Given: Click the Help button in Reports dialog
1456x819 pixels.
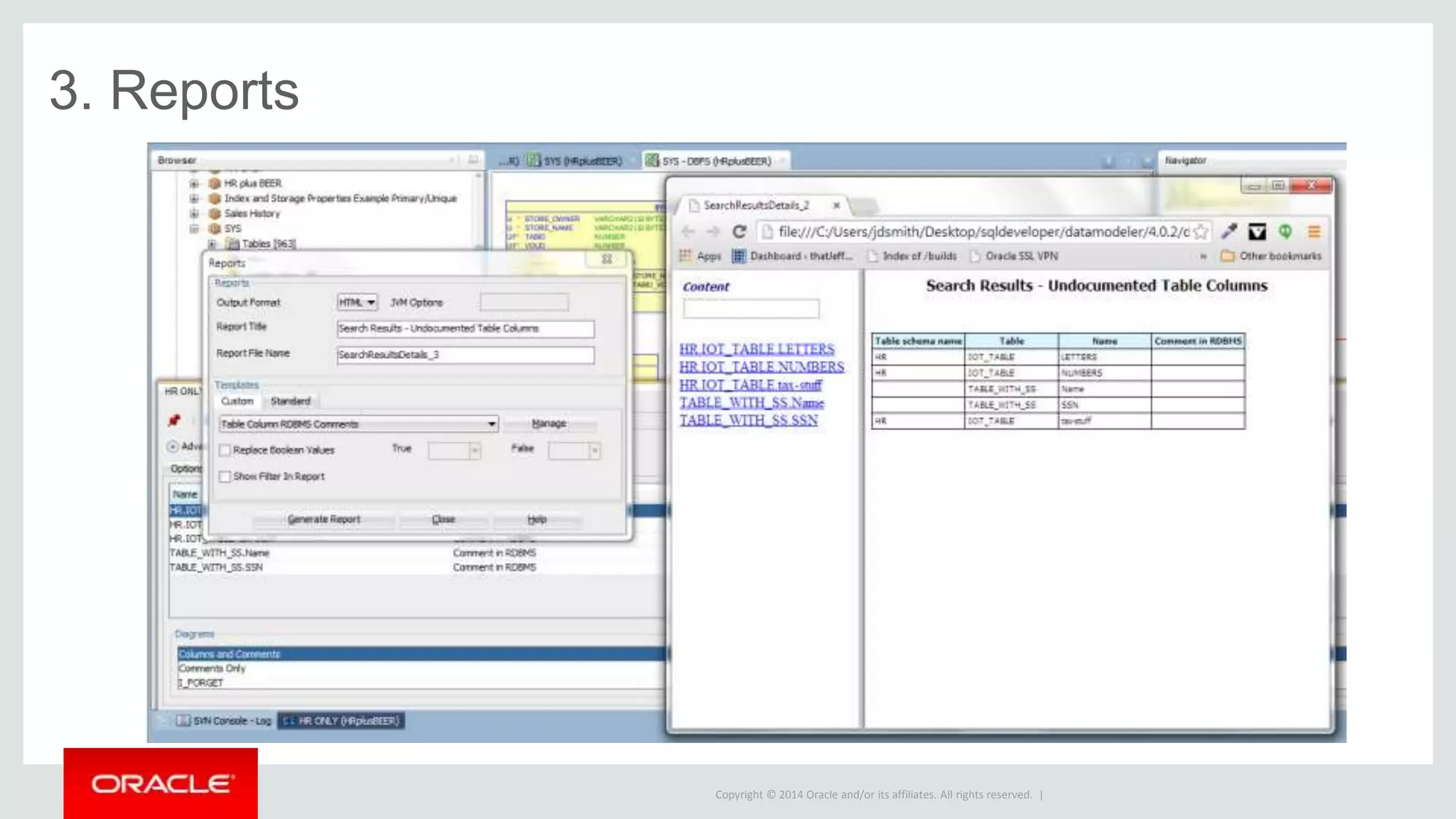Looking at the screenshot, I should 537,520.
